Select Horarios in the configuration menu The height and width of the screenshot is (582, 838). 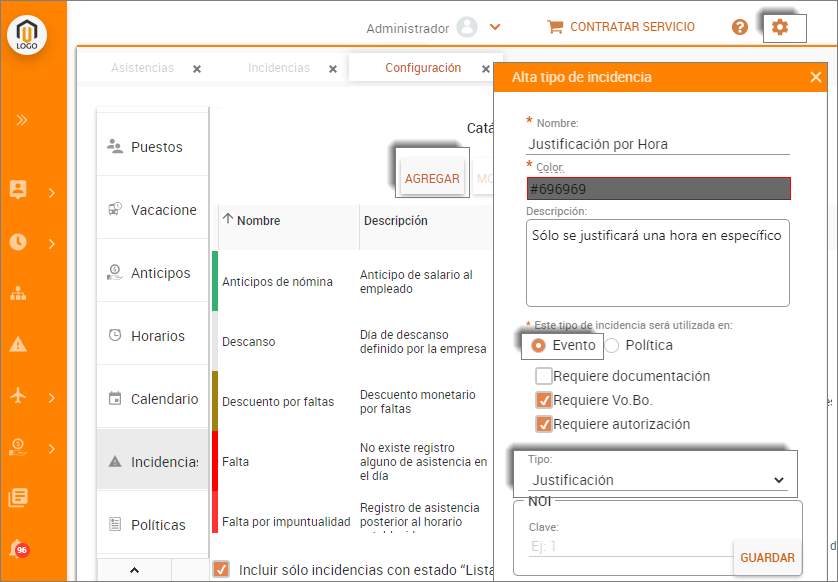click(157, 336)
